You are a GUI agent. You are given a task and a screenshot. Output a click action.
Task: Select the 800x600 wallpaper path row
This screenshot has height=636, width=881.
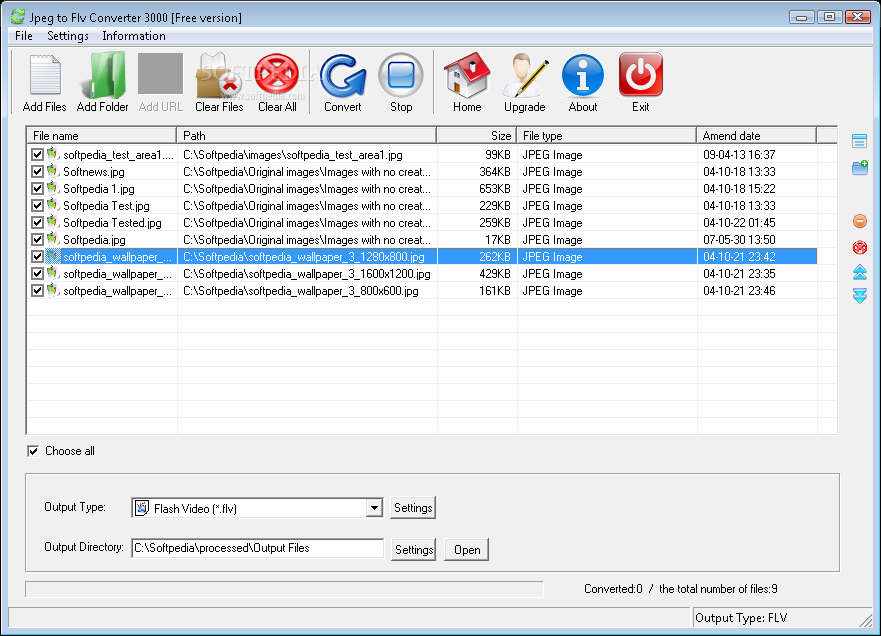(x=301, y=291)
